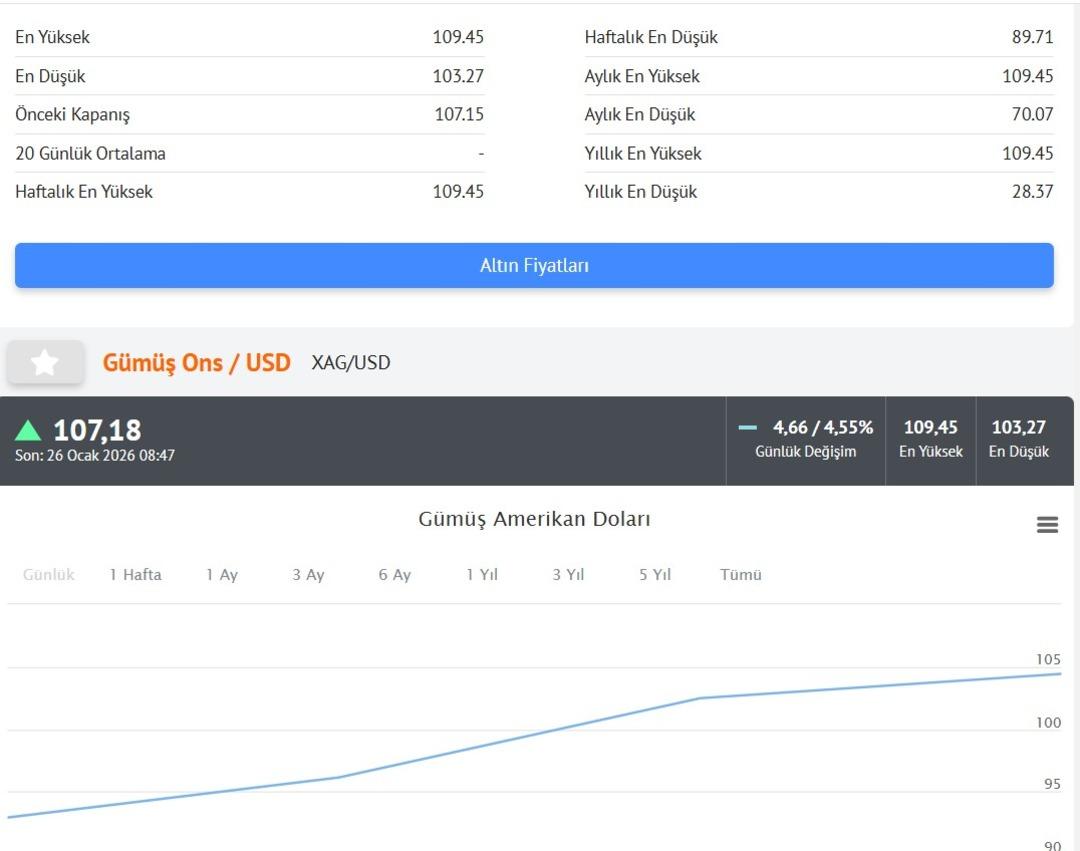
Task: Select the 3 Yıl chart range
Action: [568, 575]
